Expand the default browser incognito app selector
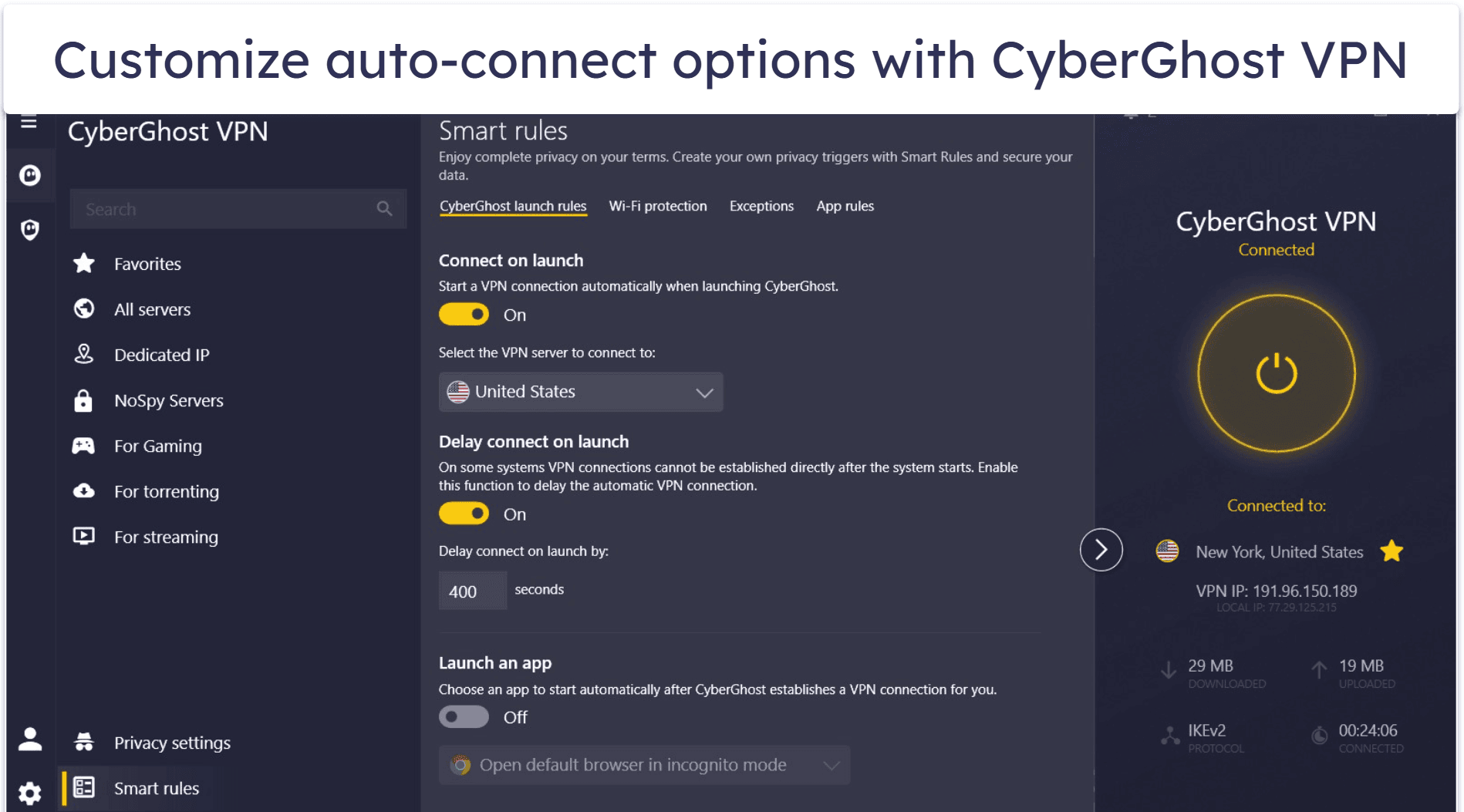The width and height of the screenshot is (1464, 812). 645,764
